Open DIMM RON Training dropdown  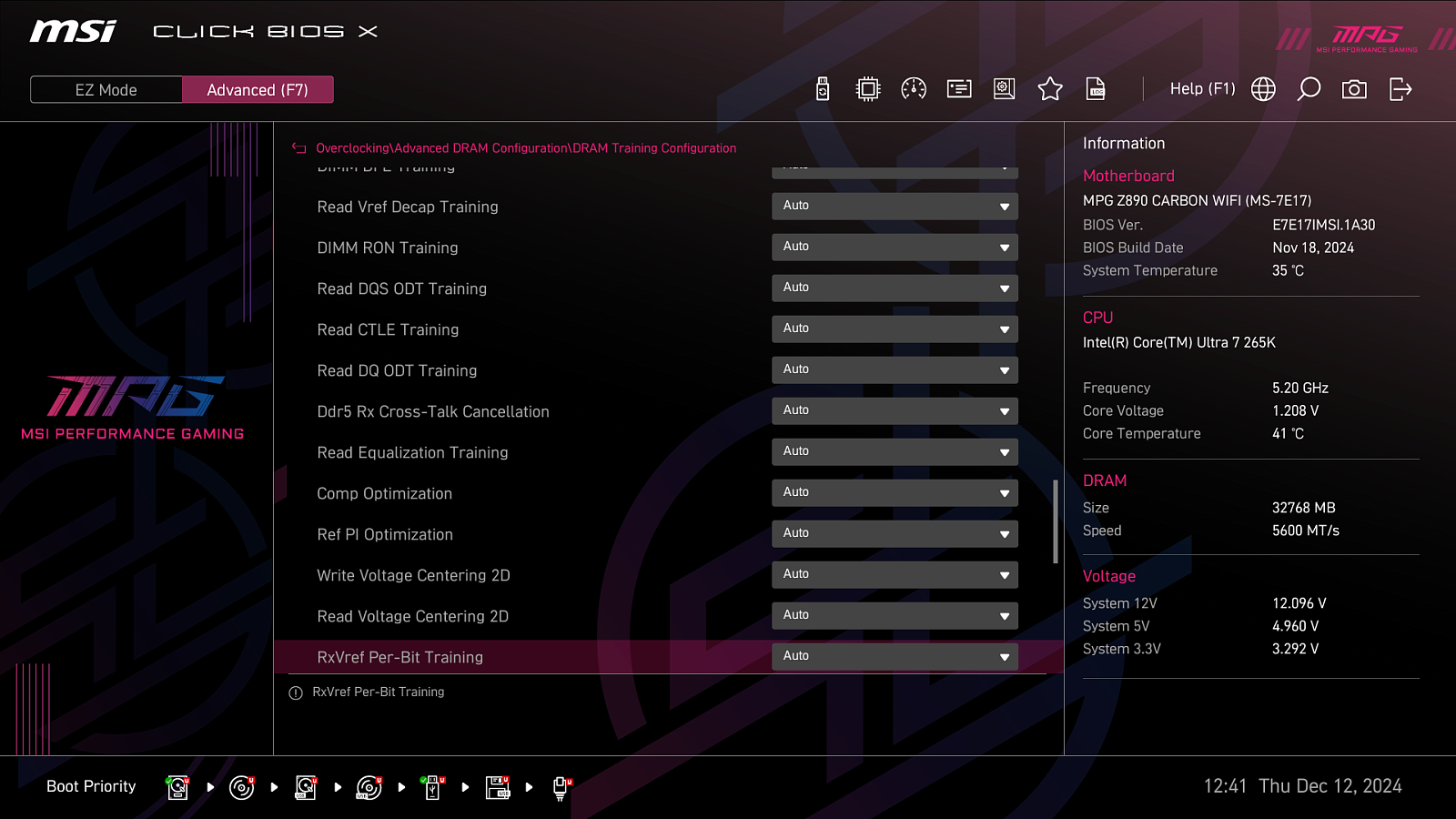coord(895,248)
